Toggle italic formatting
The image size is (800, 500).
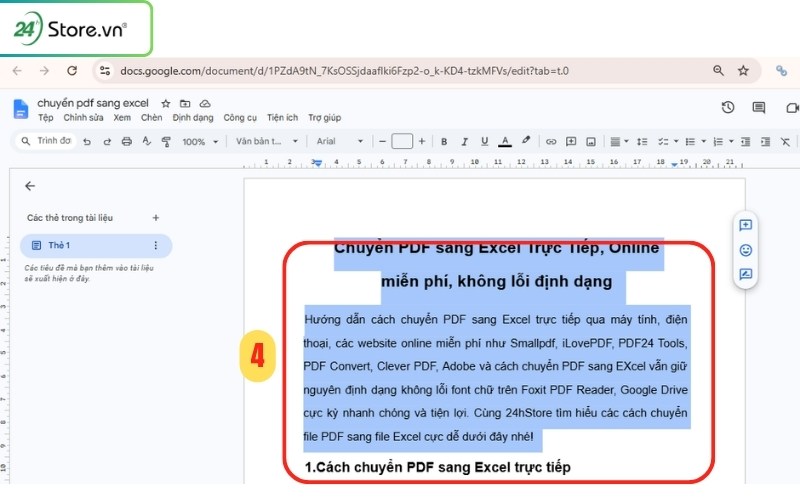464,142
